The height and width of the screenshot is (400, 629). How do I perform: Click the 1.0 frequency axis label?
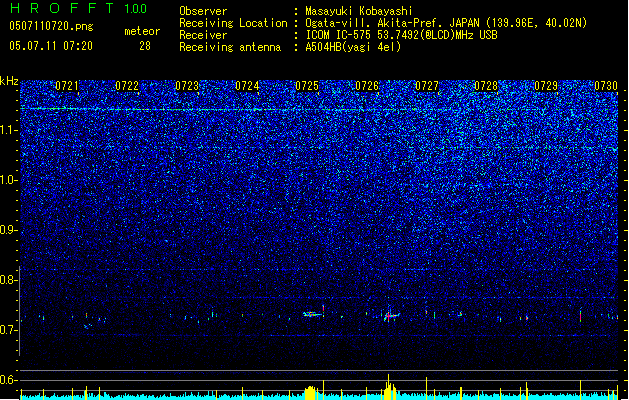coord(9,180)
